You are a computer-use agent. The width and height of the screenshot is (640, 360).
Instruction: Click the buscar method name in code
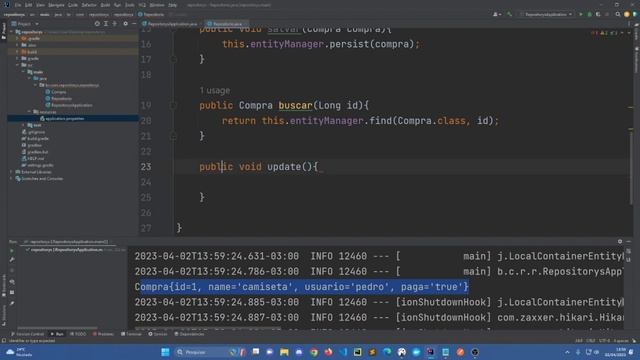[295, 105]
